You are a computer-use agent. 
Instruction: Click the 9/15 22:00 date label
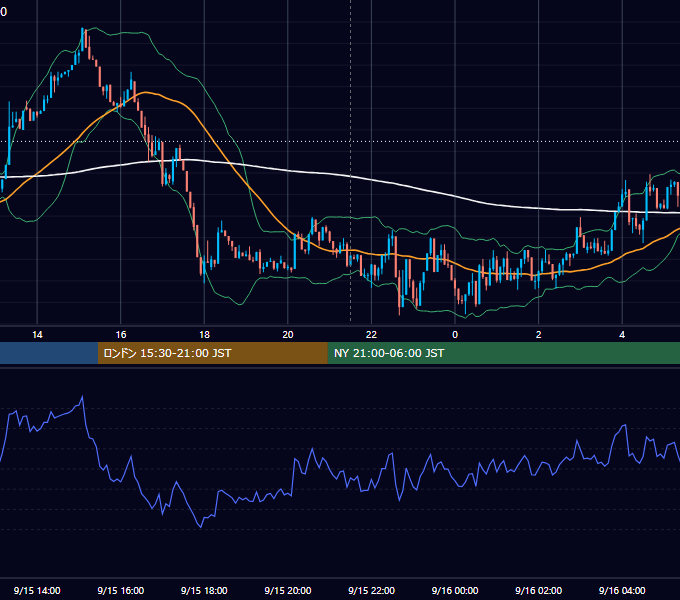[x=371, y=590]
